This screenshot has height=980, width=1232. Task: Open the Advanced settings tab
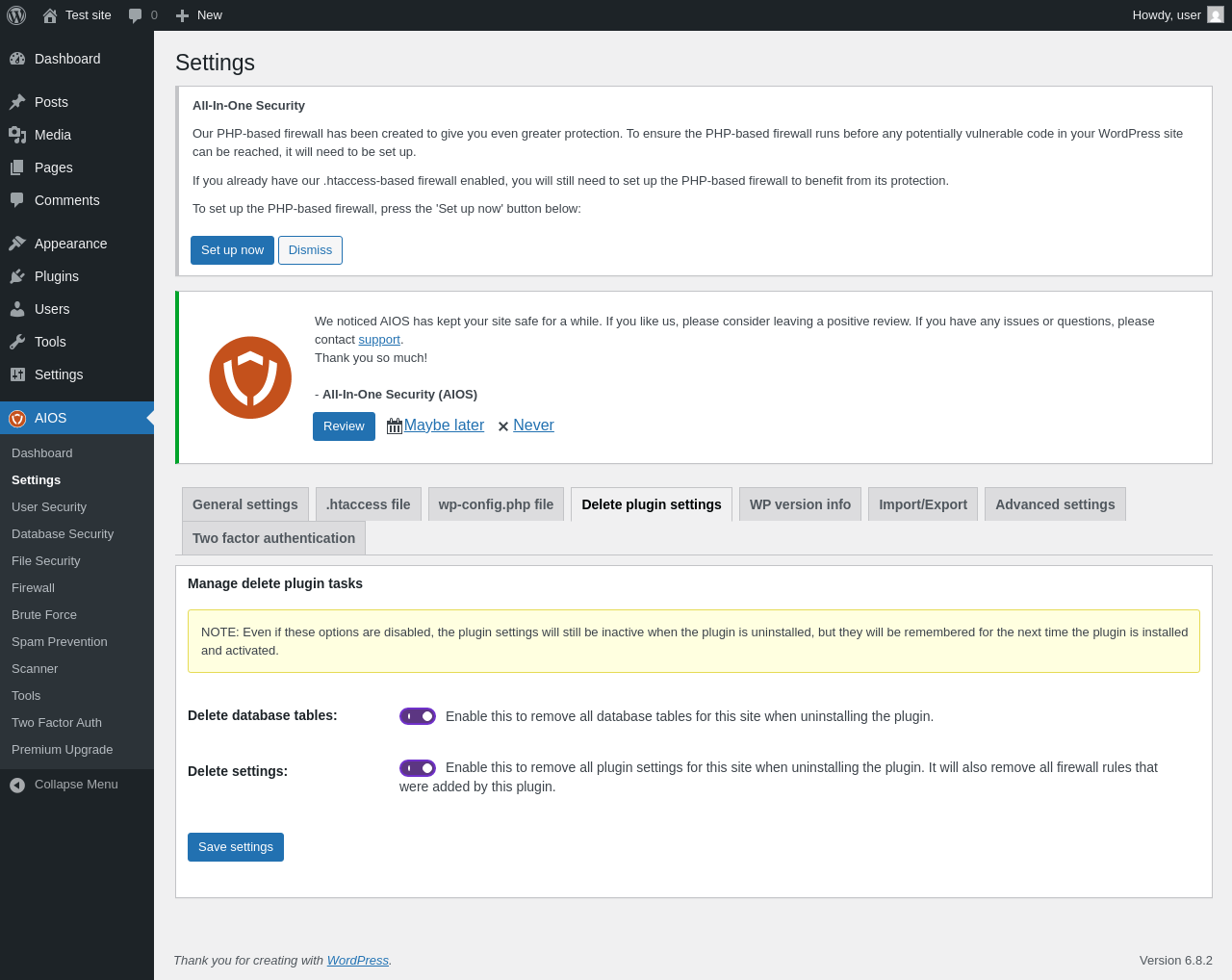point(1055,504)
